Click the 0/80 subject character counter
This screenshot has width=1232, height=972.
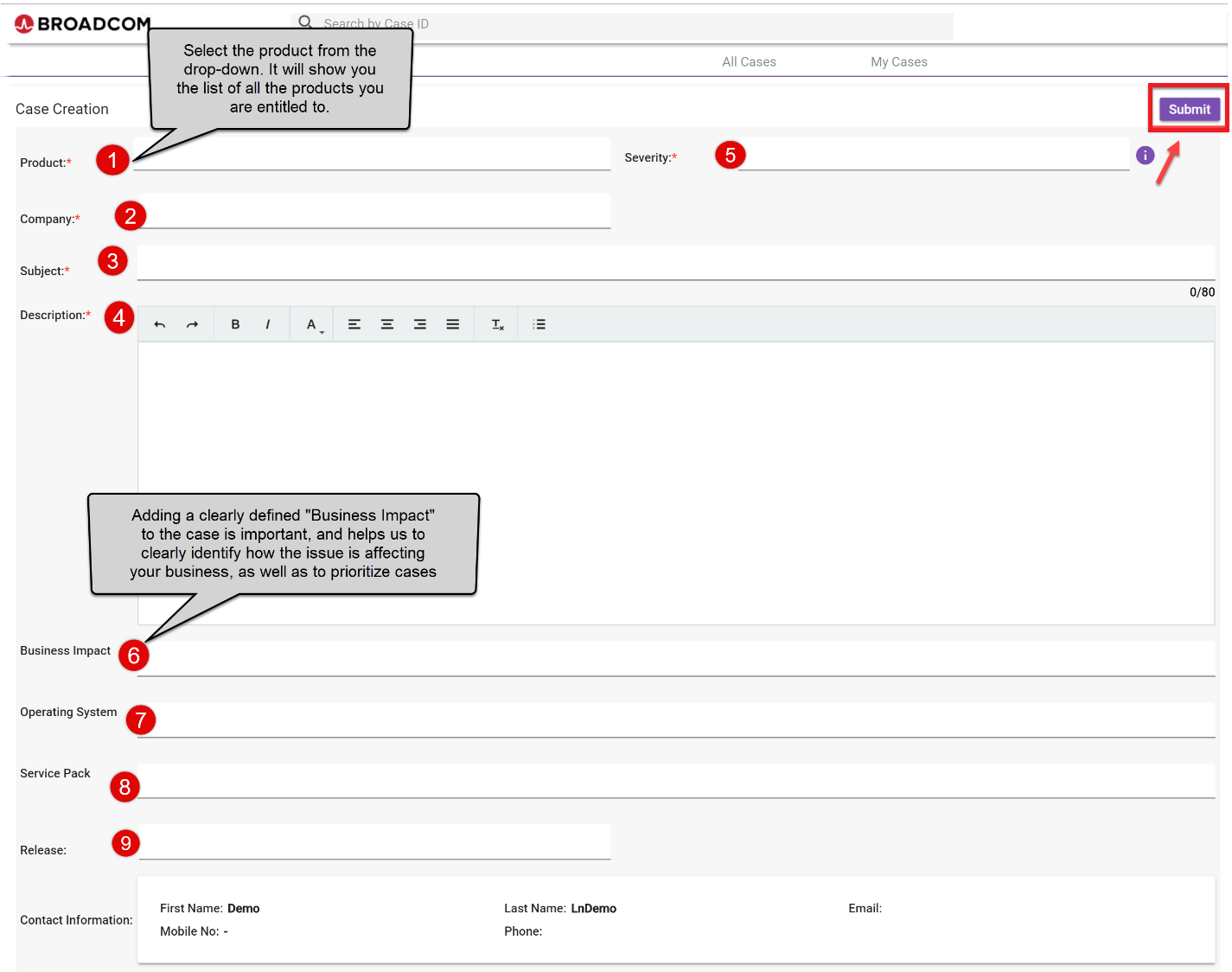click(1203, 292)
